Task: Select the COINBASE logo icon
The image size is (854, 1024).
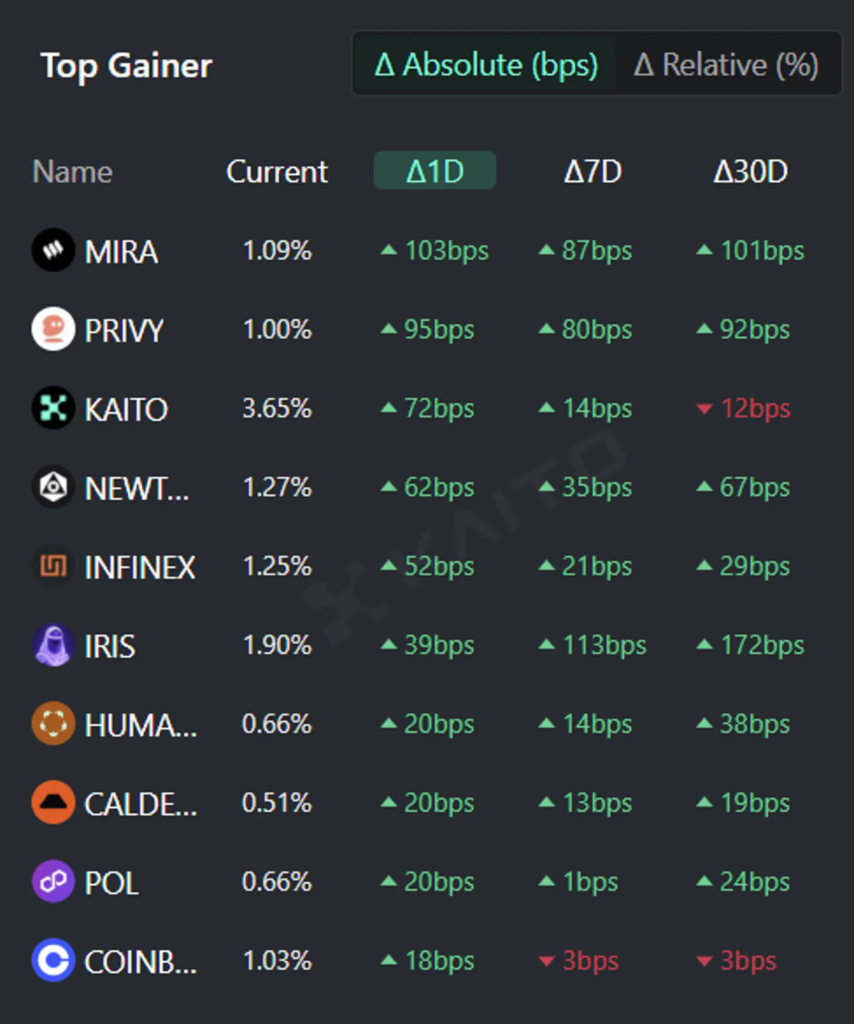Action: point(53,961)
